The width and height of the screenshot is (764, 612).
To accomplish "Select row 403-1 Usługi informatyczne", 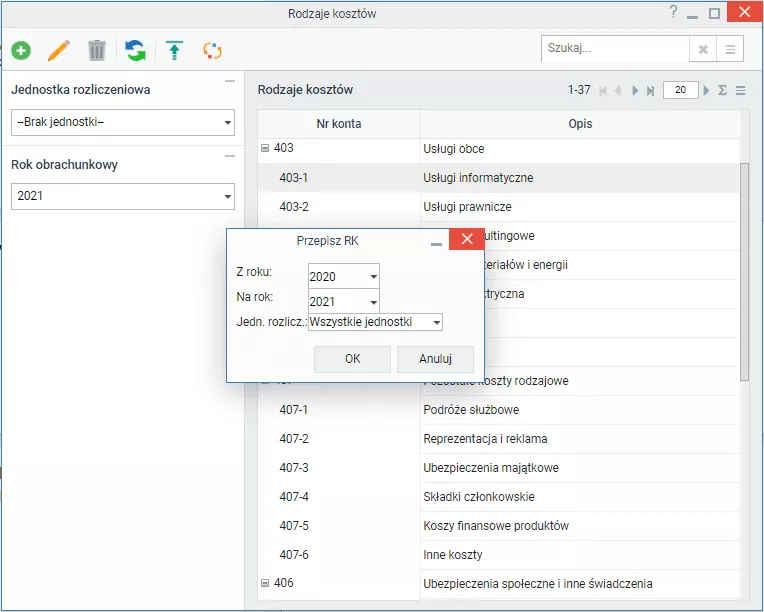I will [498, 178].
